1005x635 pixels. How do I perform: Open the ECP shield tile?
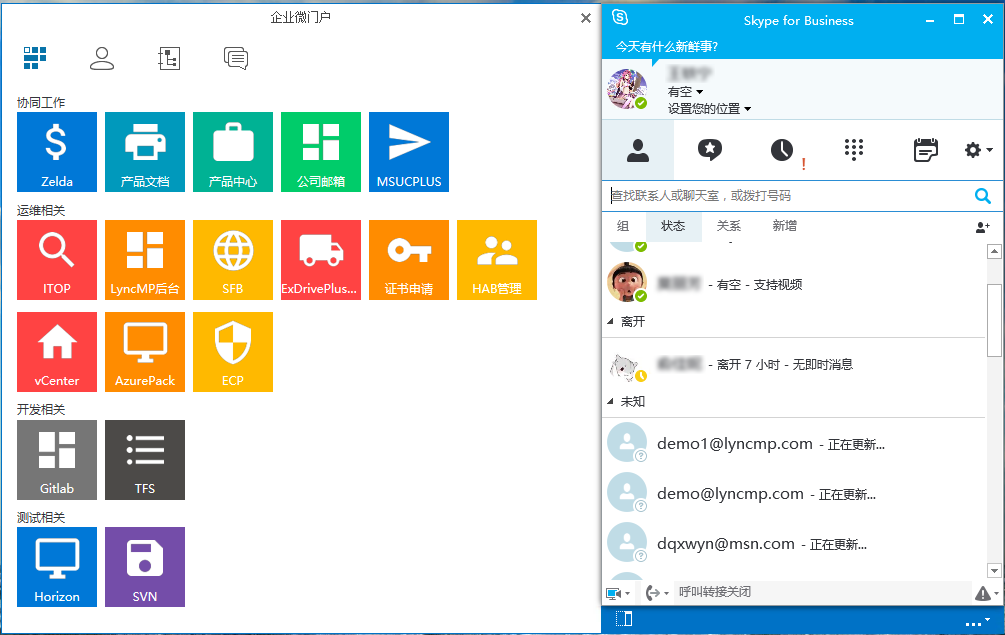(x=233, y=352)
